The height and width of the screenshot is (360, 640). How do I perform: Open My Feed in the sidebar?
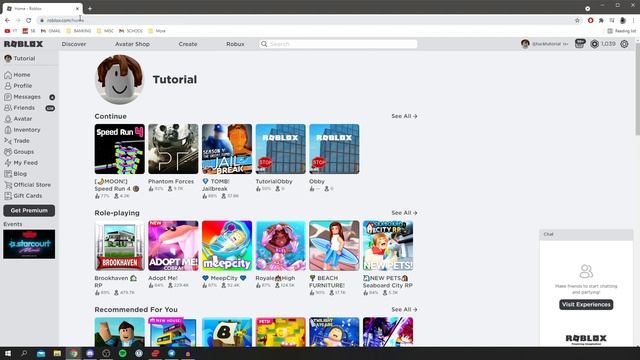click(21, 163)
